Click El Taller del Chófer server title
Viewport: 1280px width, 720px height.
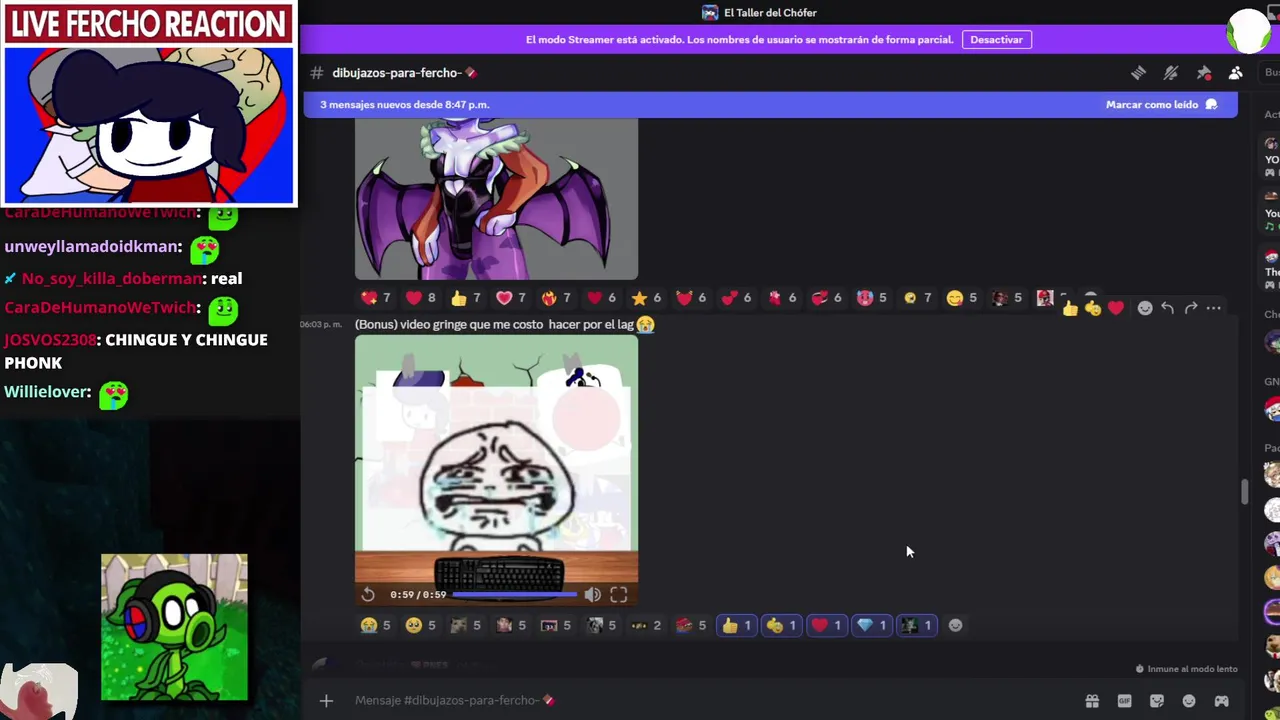(x=770, y=13)
